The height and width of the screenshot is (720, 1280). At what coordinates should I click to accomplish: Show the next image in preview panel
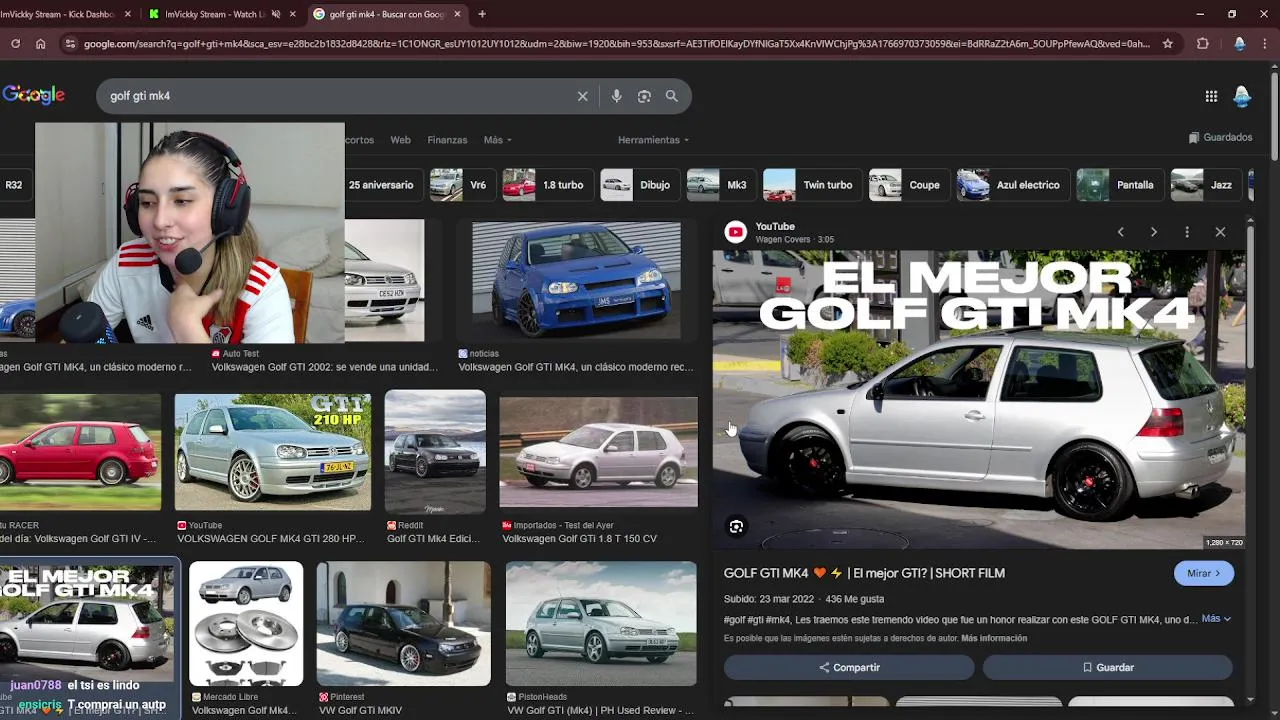pos(1153,232)
